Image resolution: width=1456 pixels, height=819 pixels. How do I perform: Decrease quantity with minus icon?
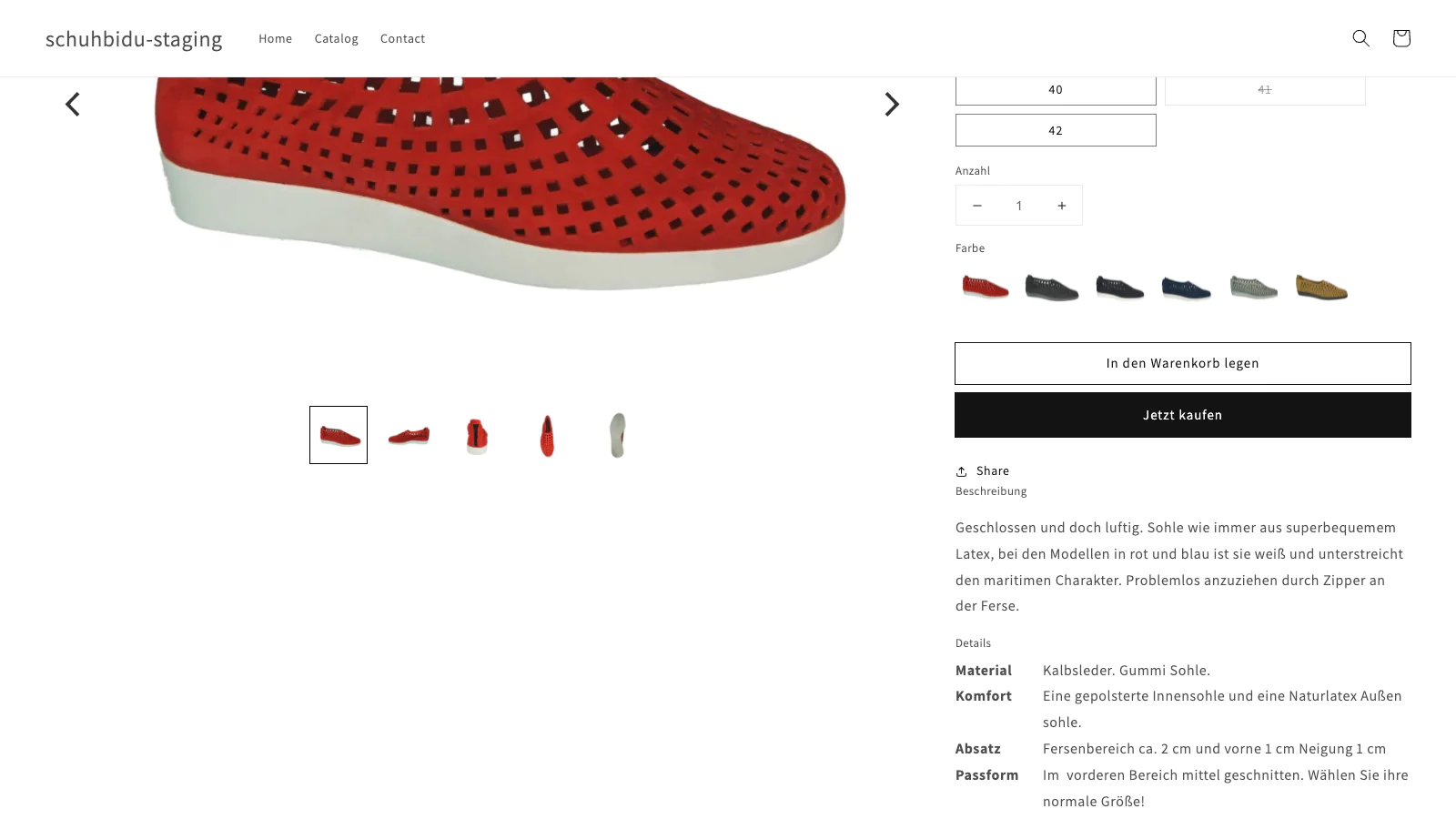[x=977, y=206]
